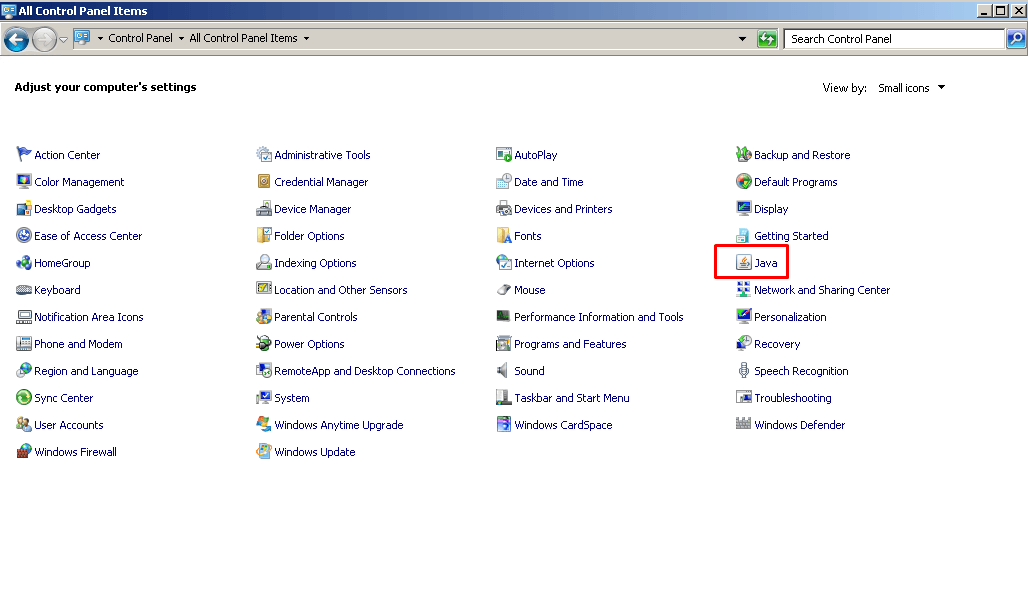Open the Device Manager icon

click(264, 209)
